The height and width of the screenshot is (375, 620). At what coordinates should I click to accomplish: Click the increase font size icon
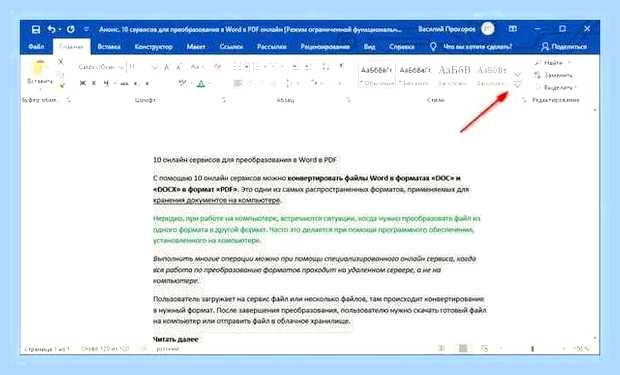167,67
